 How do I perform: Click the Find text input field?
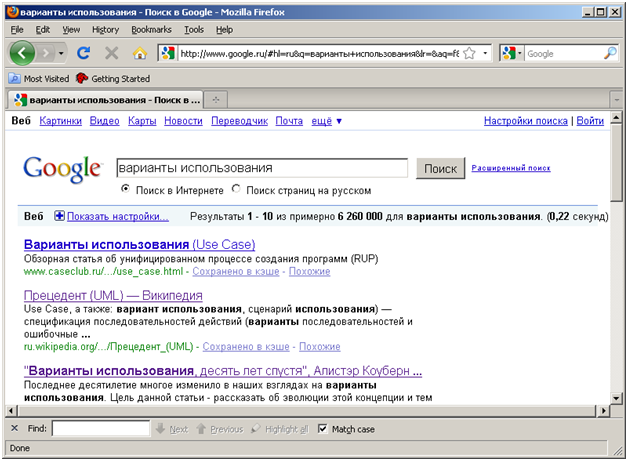100,428
